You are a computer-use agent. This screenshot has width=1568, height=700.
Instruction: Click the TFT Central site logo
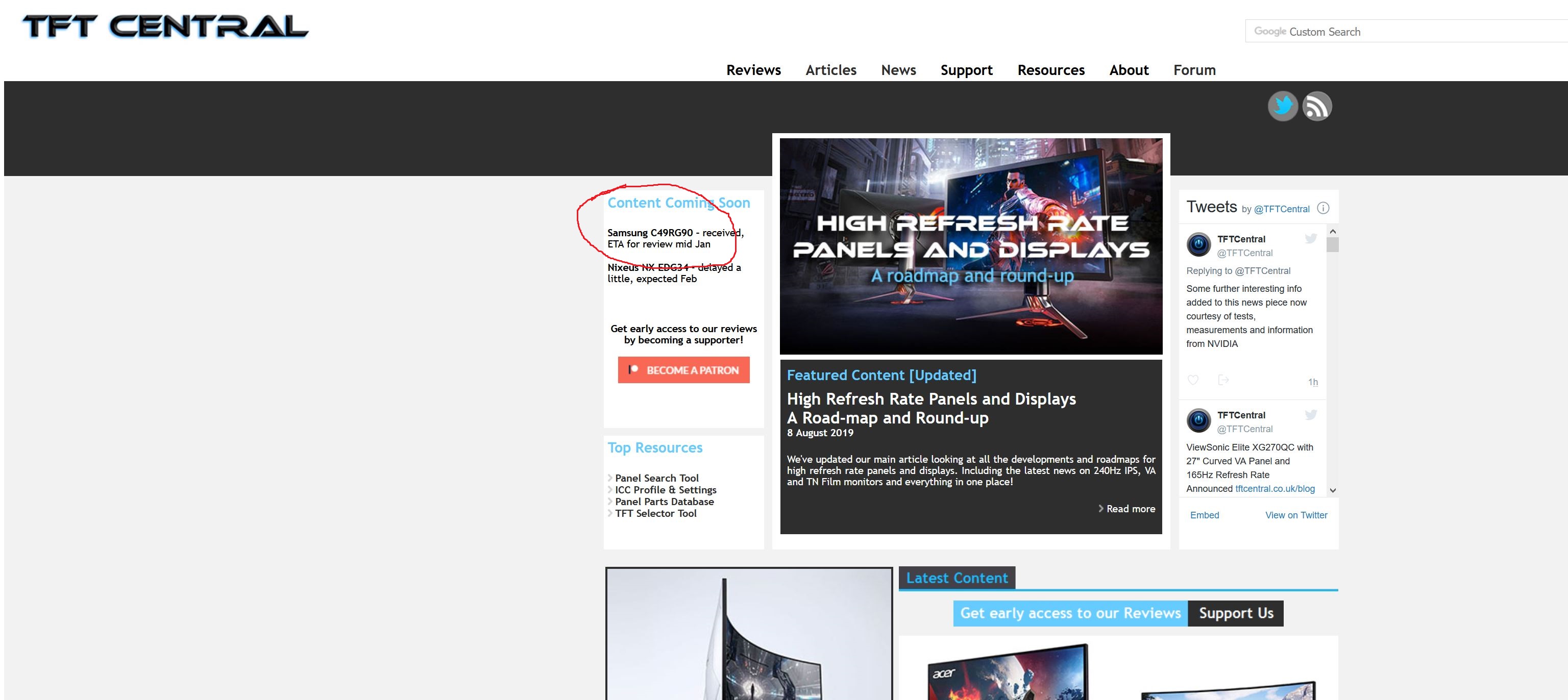tap(165, 27)
